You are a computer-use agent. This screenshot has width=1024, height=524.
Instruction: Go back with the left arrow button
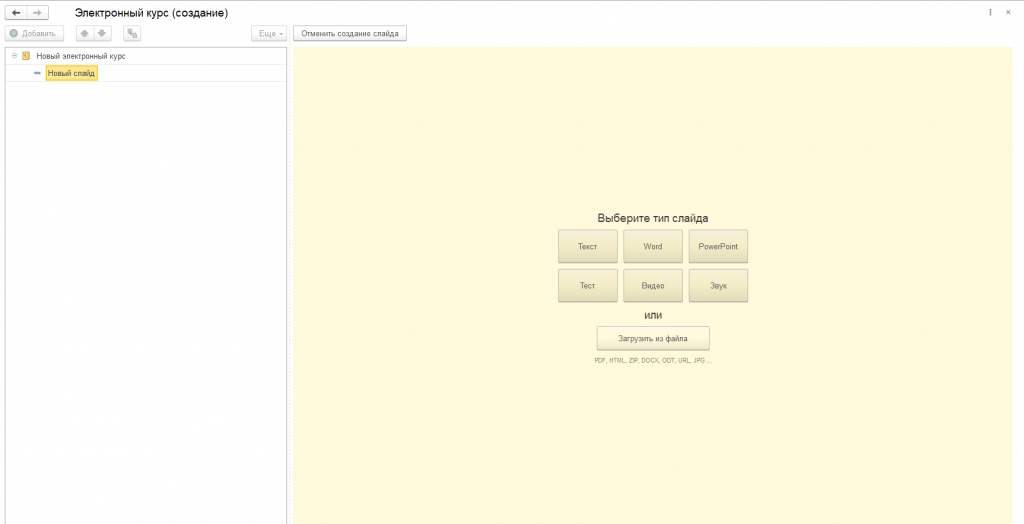pos(16,13)
